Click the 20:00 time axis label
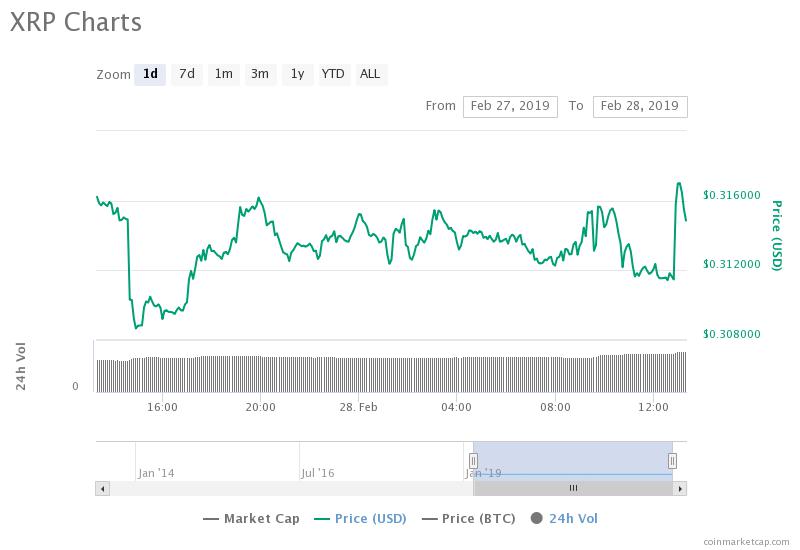Screen dimensions: 800x550 coord(260,407)
